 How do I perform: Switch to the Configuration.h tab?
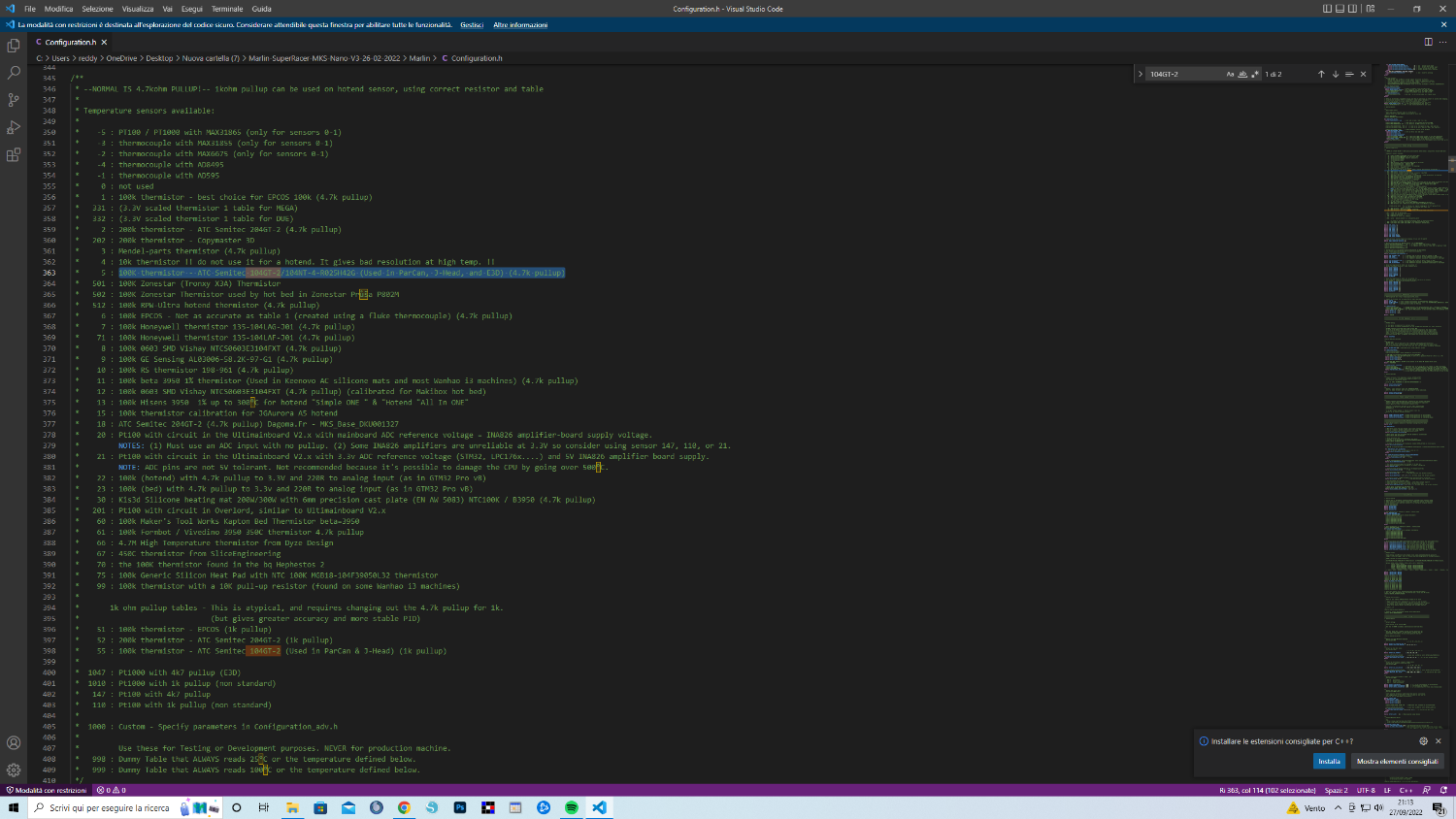[x=70, y=42]
